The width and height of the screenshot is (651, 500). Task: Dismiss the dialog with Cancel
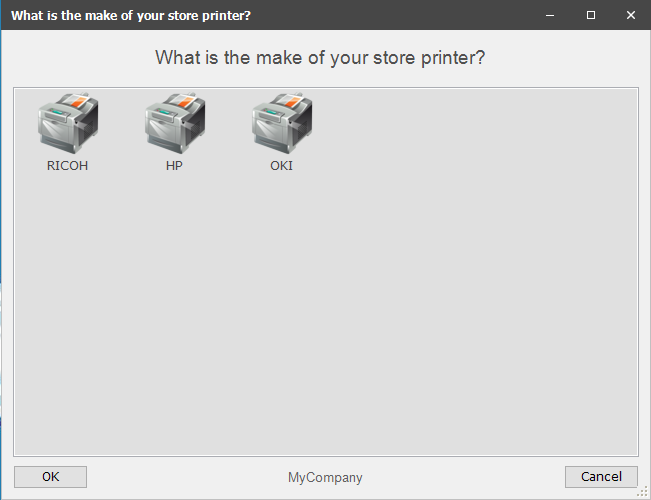point(601,477)
